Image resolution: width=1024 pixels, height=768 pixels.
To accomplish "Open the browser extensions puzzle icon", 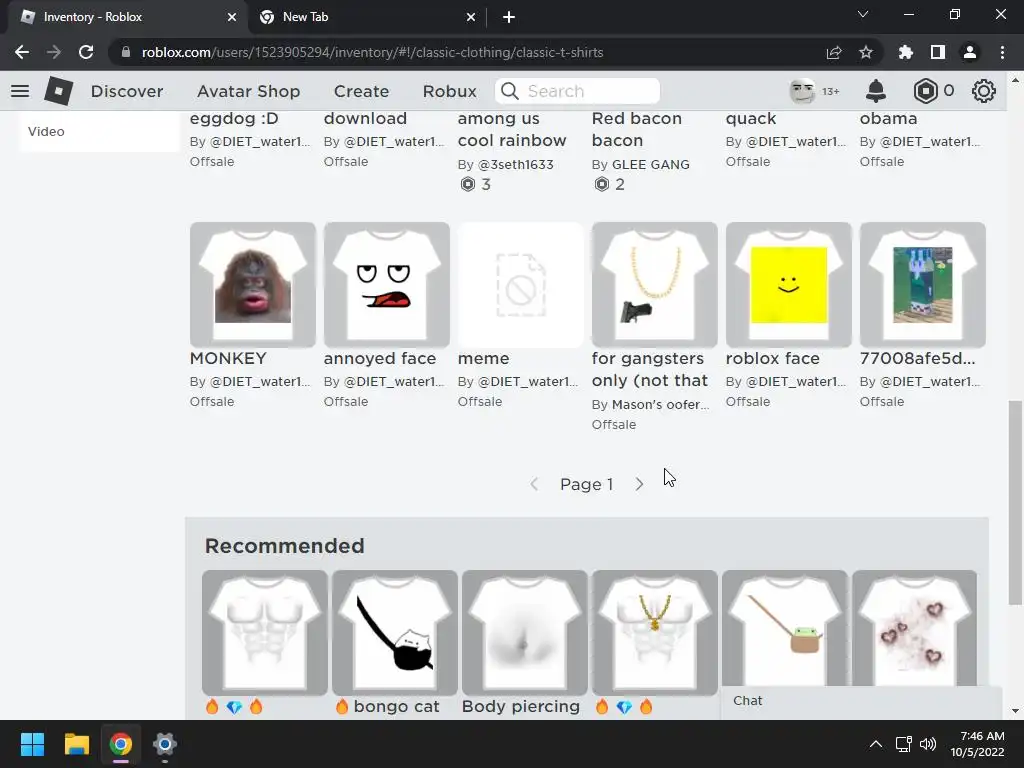I will (905, 52).
